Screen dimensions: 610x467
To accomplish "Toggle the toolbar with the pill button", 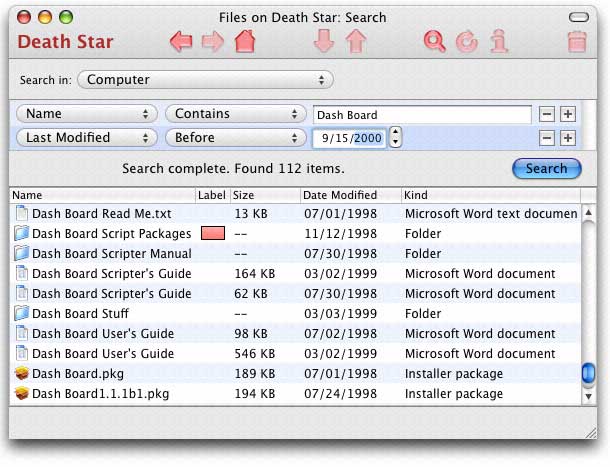I will [x=579, y=17].
